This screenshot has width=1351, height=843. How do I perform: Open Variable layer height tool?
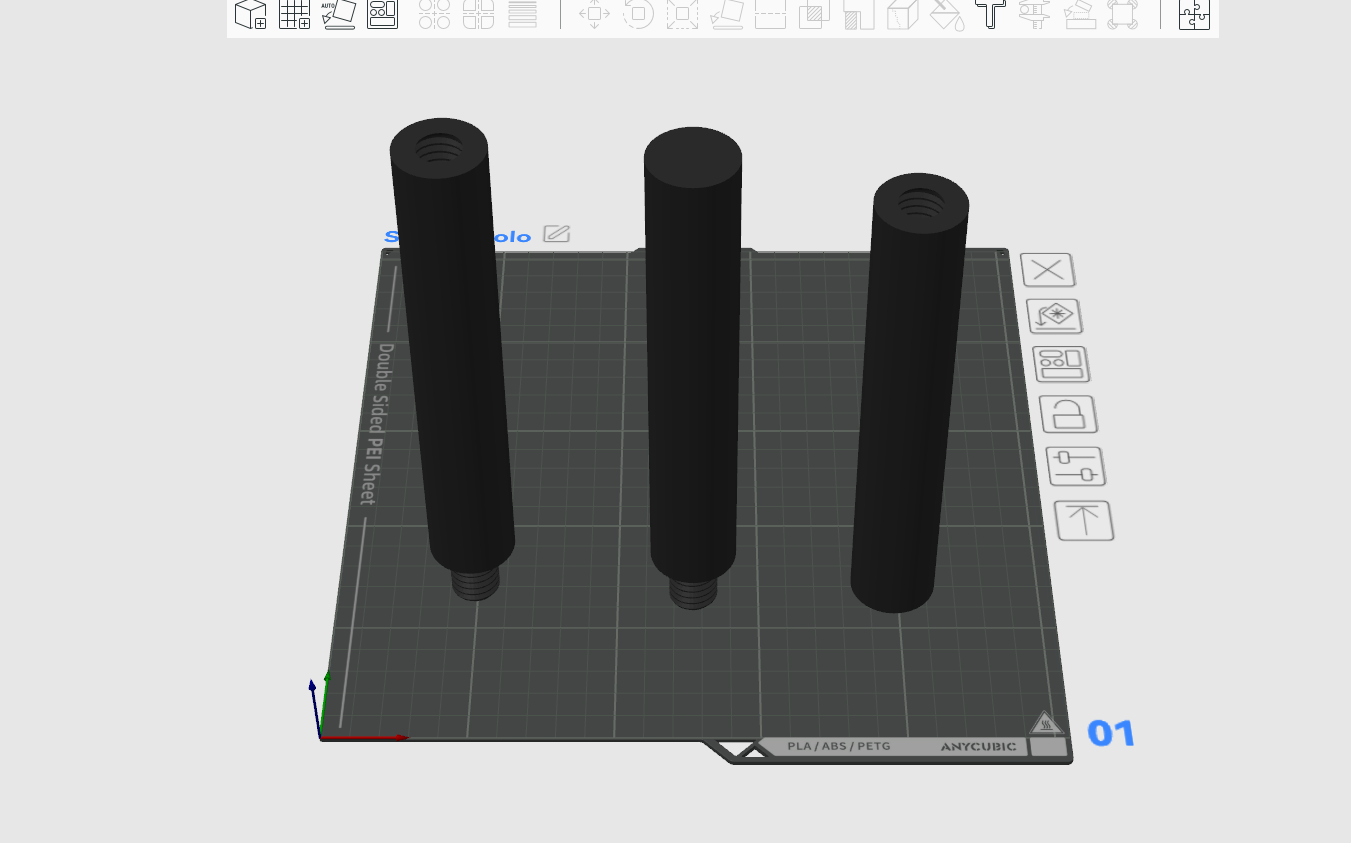pyautogui.click(x=523, y=14)
